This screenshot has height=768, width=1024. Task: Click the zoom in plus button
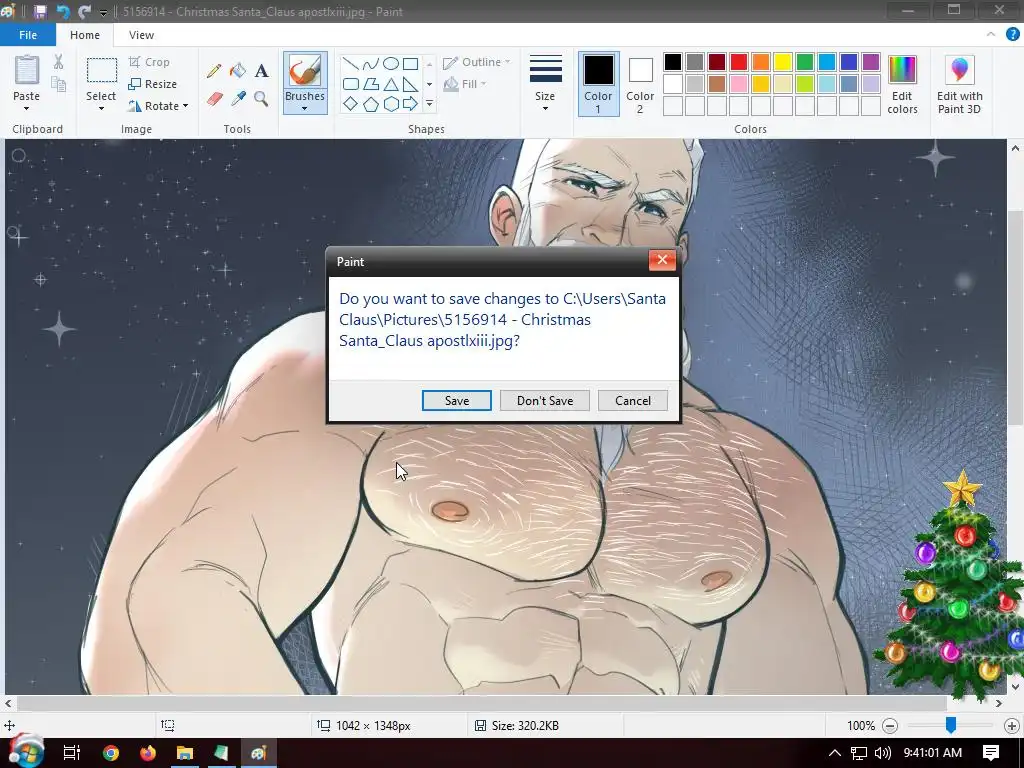pos(1012,726)
